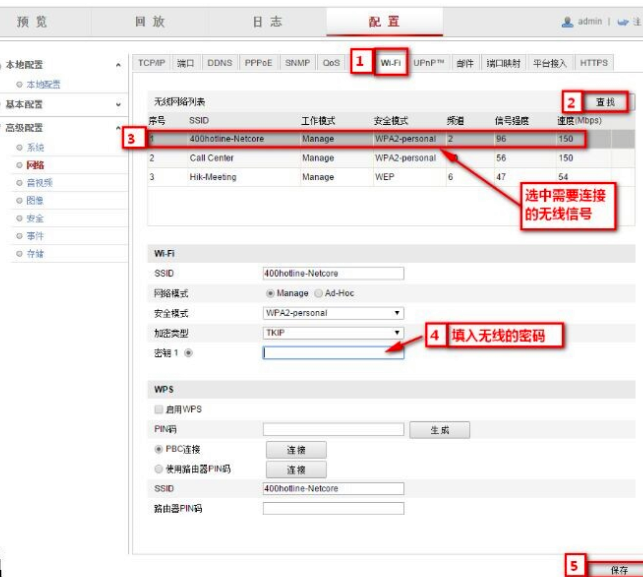Open 事件 (Event) in sidebar
This screenshot has height=577, width=643.
tap(35, 236)
